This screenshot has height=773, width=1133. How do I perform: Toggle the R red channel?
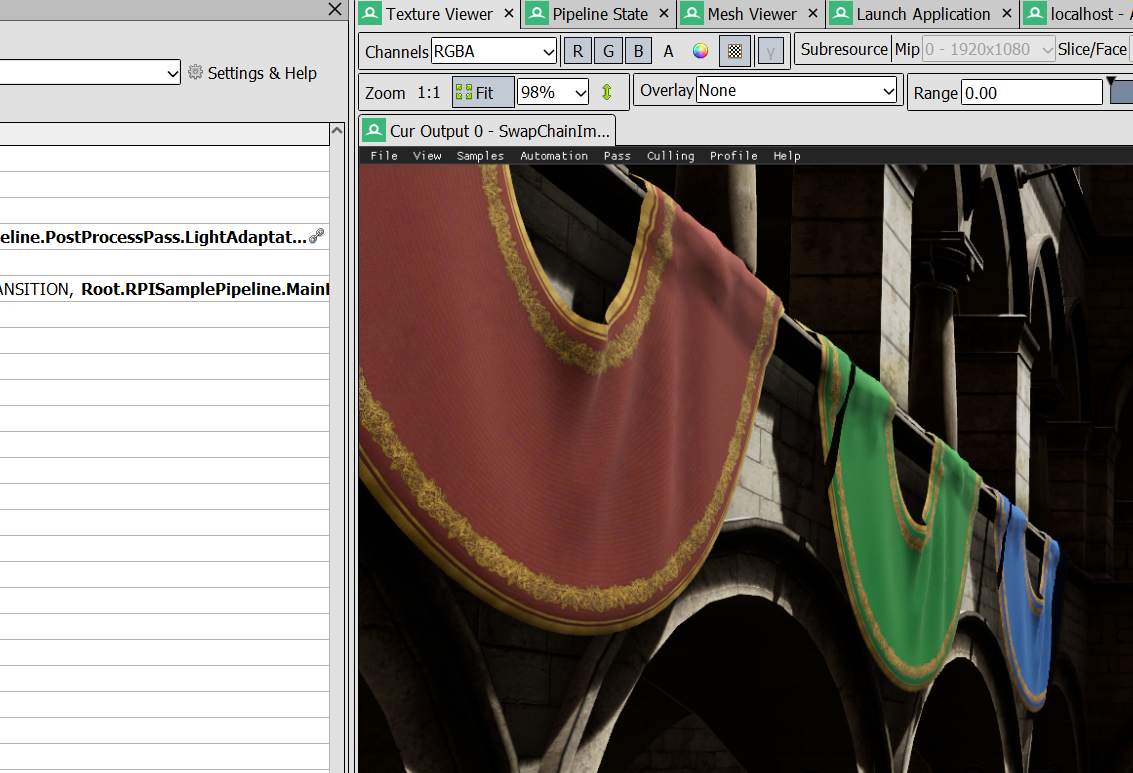coord(577,50)
